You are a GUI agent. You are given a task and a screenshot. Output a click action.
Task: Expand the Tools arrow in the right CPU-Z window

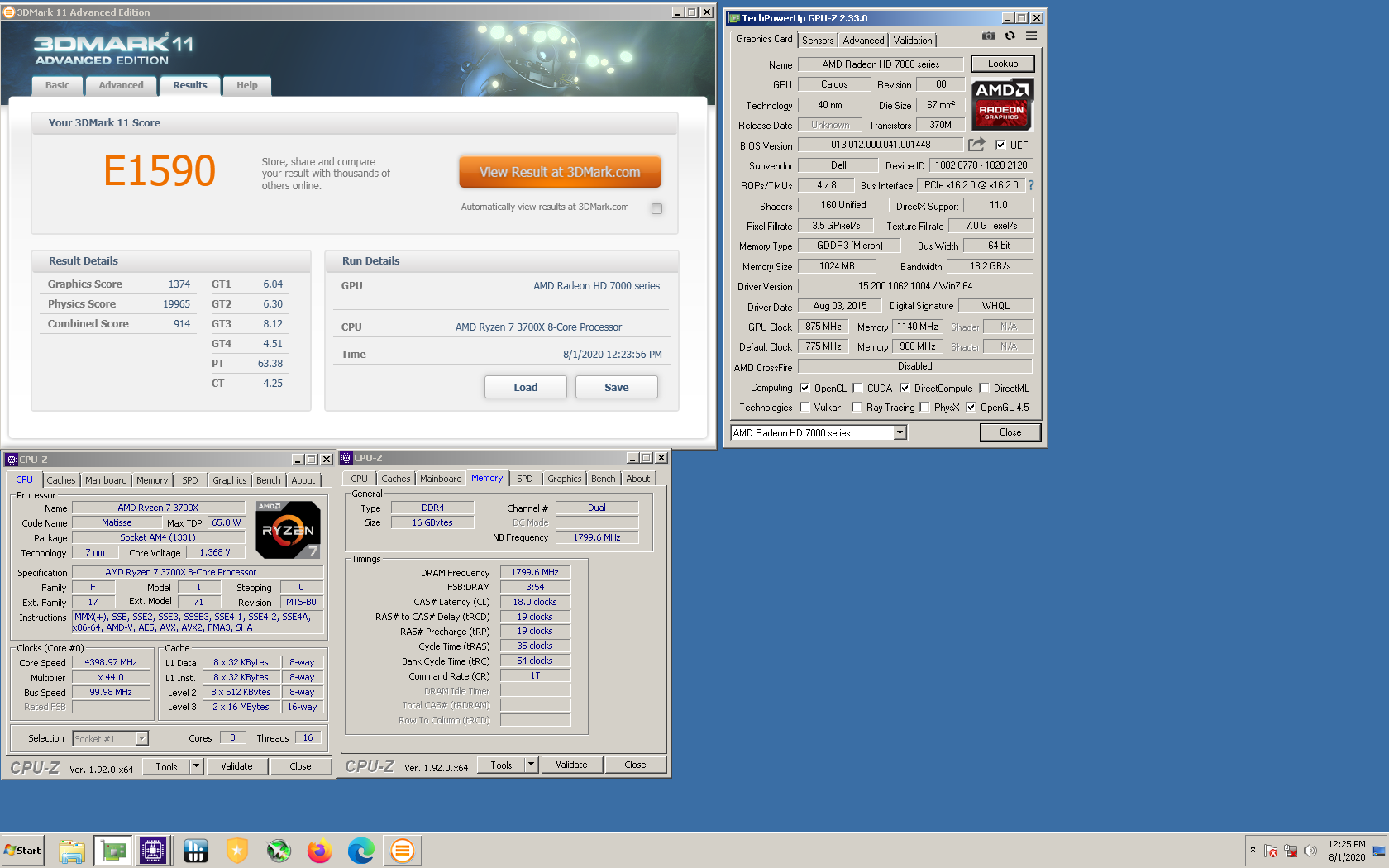point(532,765)
